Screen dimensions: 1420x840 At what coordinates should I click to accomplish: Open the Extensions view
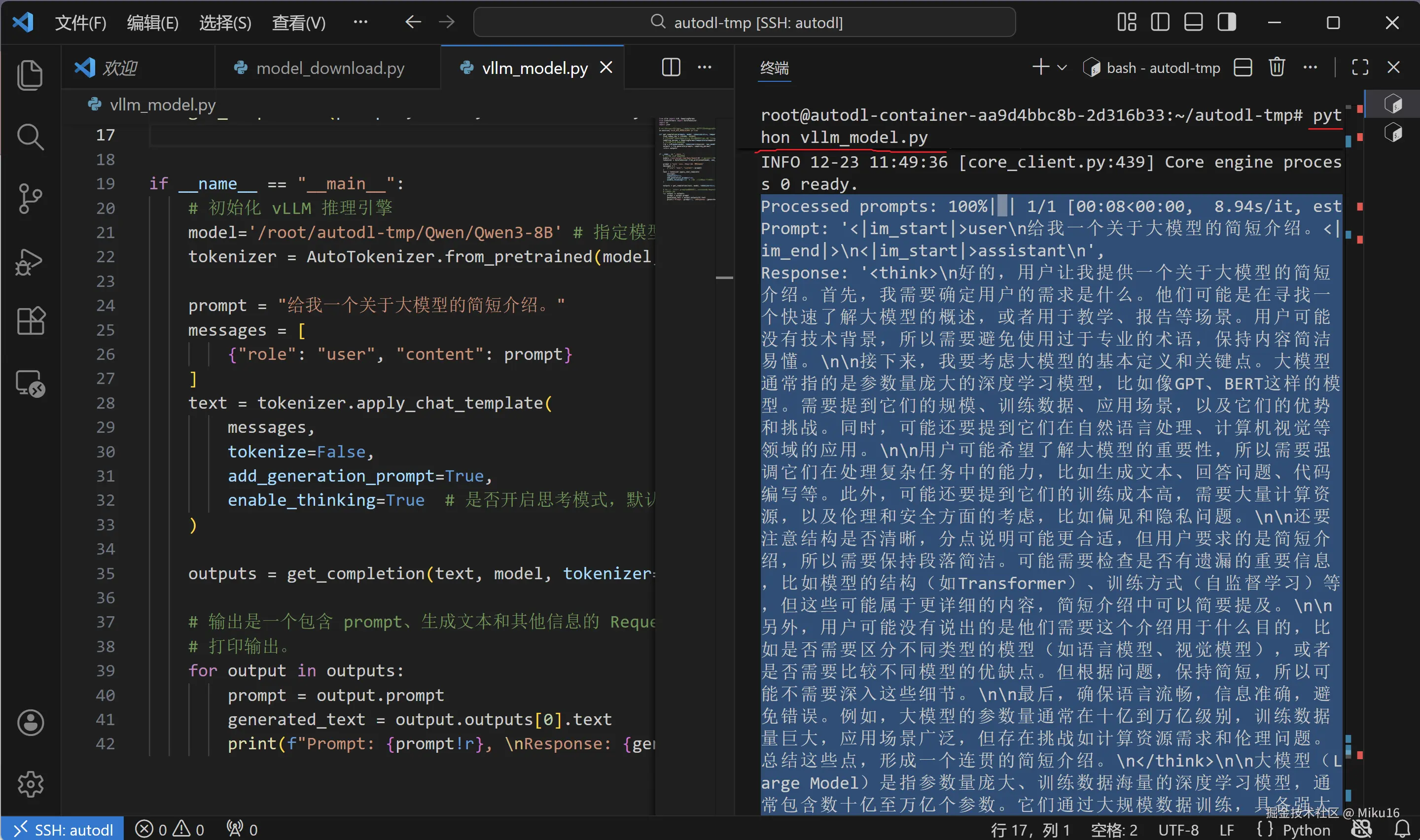tap(30, 321)
